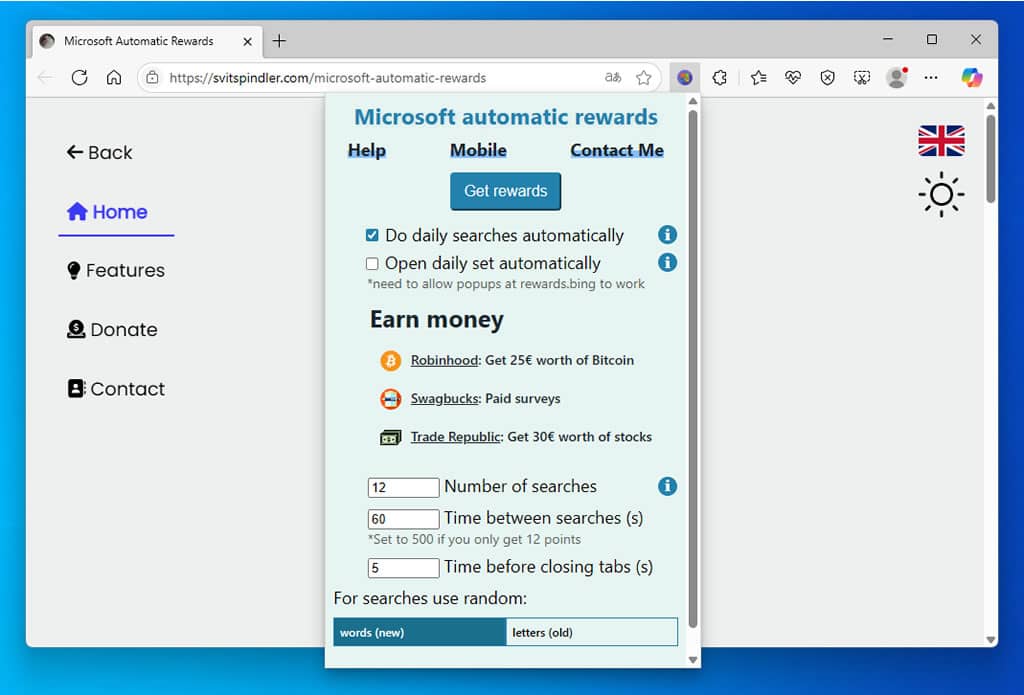Click the Time between searches field
This screenshot has height=695, width=1024.
coord(403,519)
